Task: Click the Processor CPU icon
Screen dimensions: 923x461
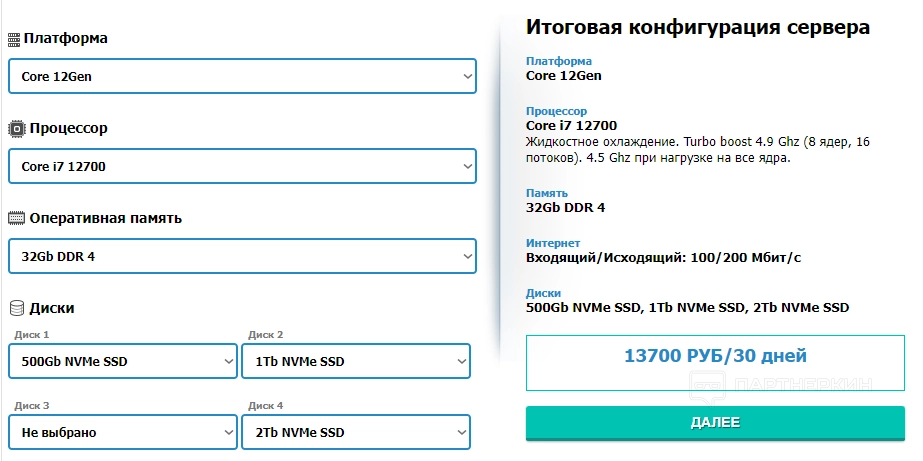Action: click(x=16, y=129)
